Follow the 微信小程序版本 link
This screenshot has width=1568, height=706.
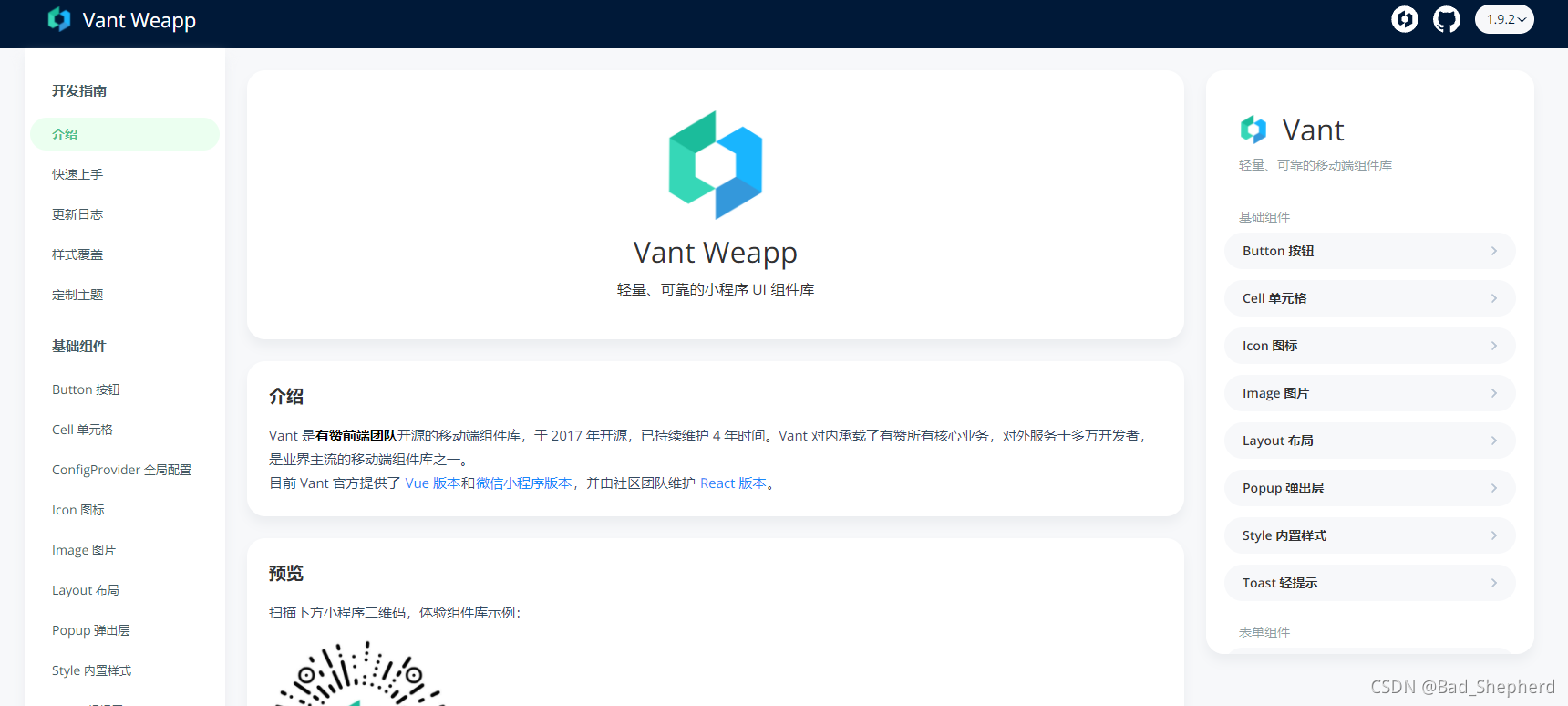(524, 483)
